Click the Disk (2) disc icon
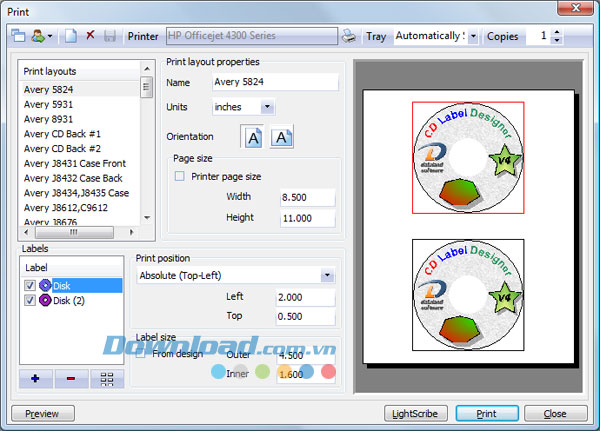Image resolution: width=600 pixels, height=431 pixels. click(x=45, y=300)
